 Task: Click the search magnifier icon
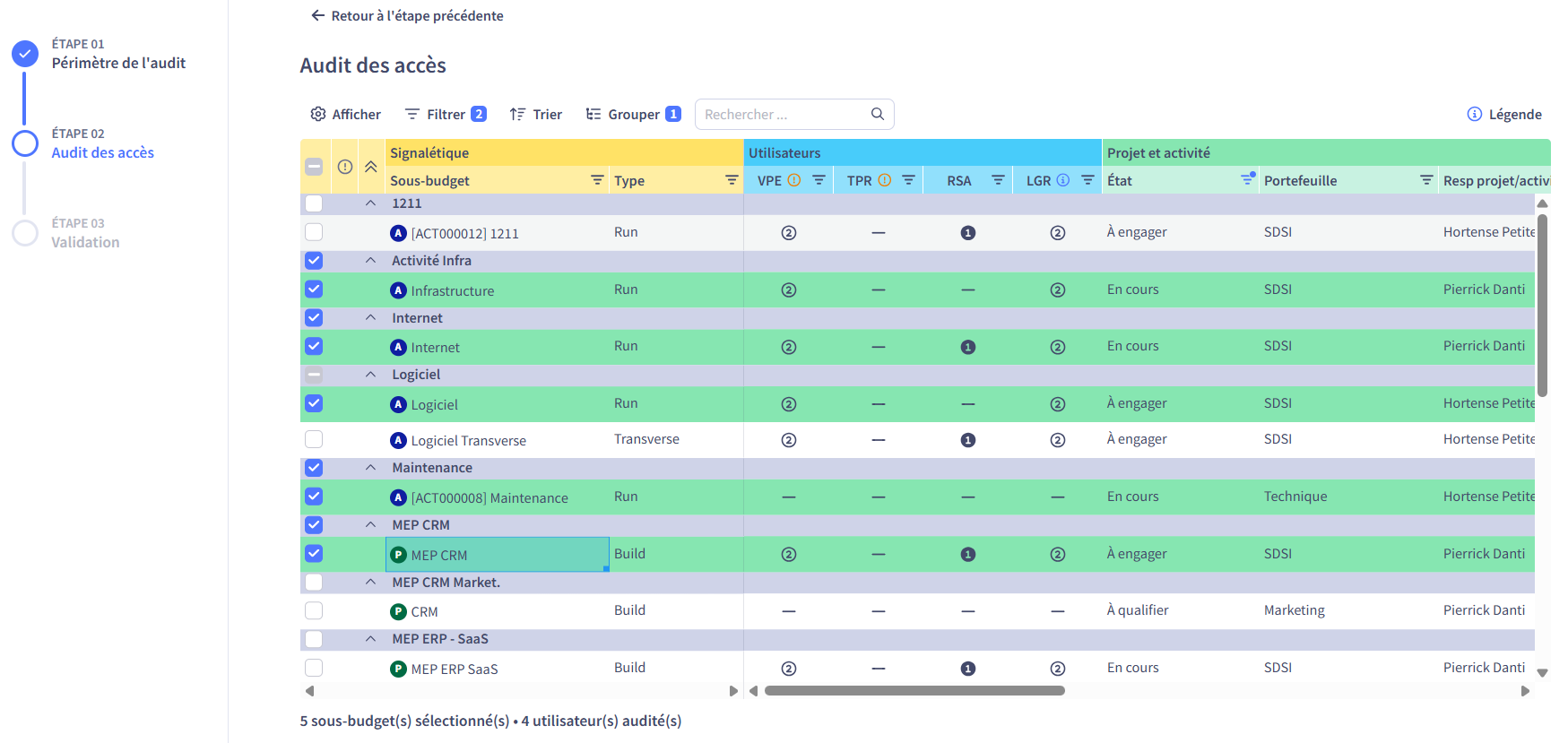878,114
